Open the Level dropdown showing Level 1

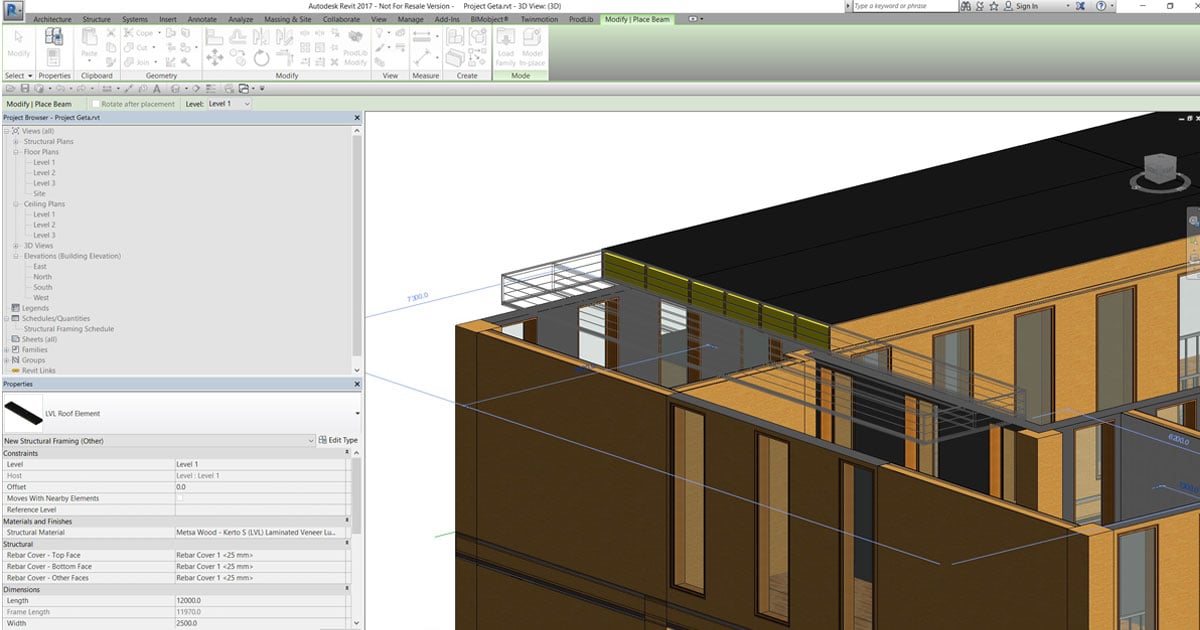pyautogui.click(x=228, y=103)
